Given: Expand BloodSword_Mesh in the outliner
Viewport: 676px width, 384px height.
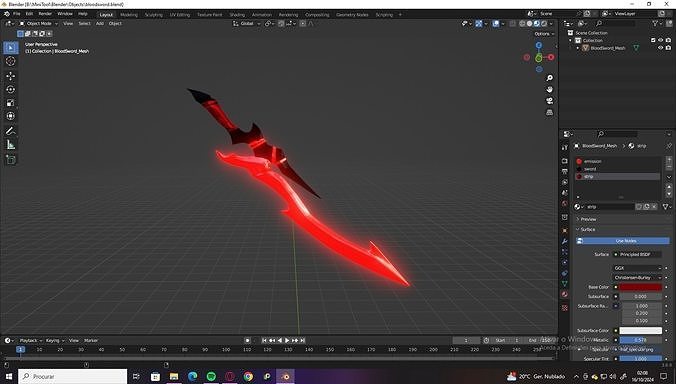Looking at the screenshot, I should 578,48.
